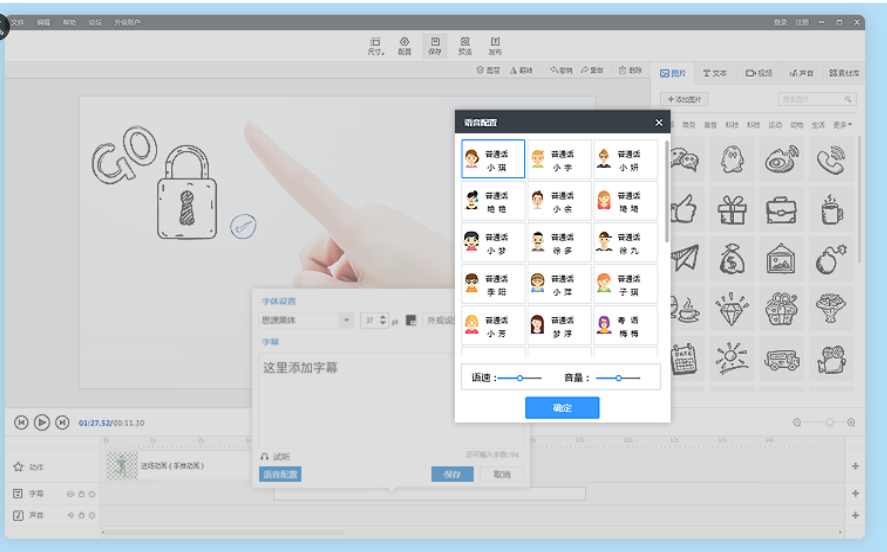Add the briefcase doodle image

click(781, 209)
